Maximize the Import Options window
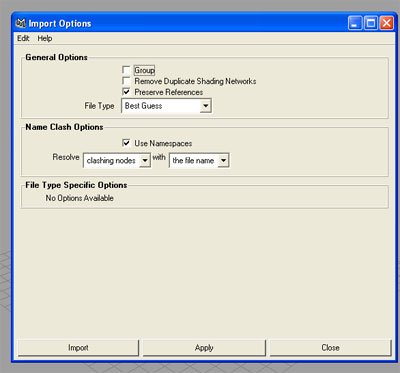Screen dimensions: 400x373 click(371, 23)
